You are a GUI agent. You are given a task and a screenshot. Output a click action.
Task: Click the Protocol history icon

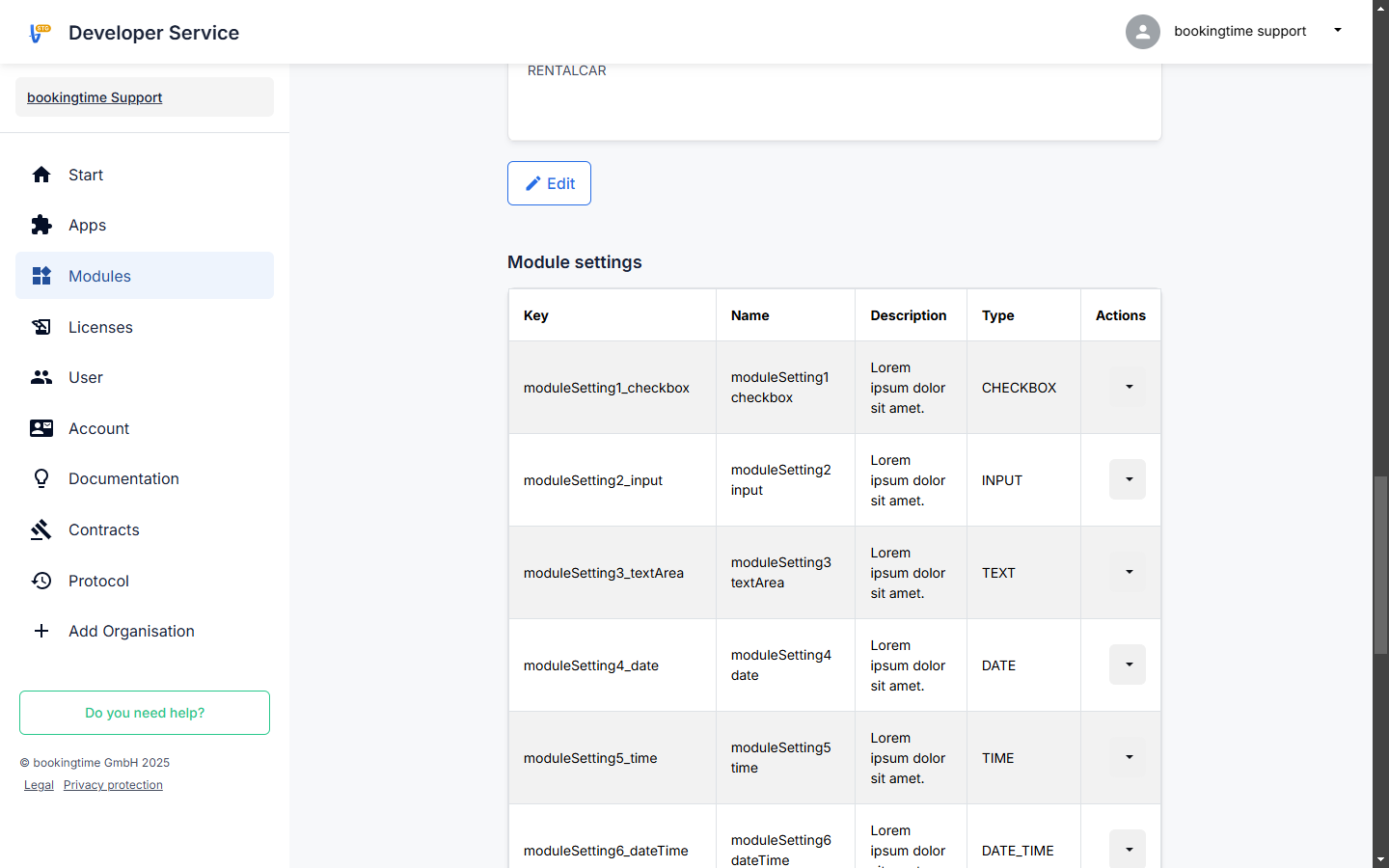coord(41,581)
